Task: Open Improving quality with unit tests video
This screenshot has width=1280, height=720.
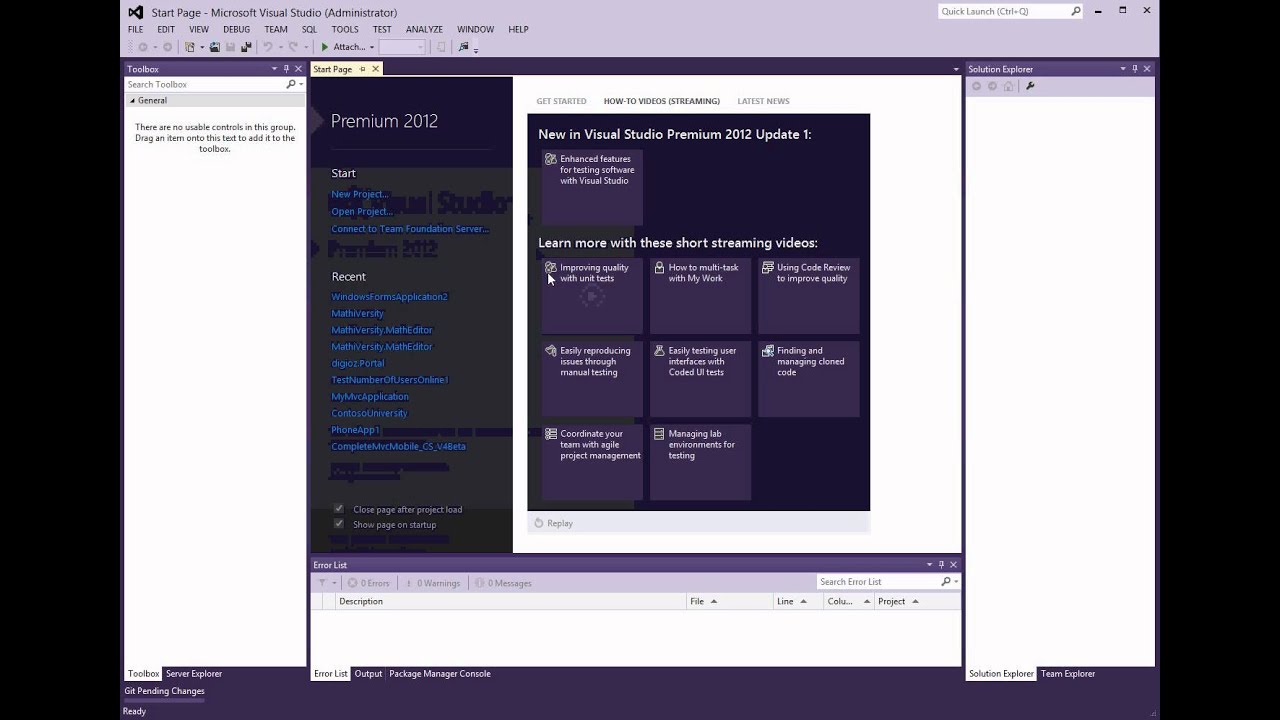Action: [592, 296]
